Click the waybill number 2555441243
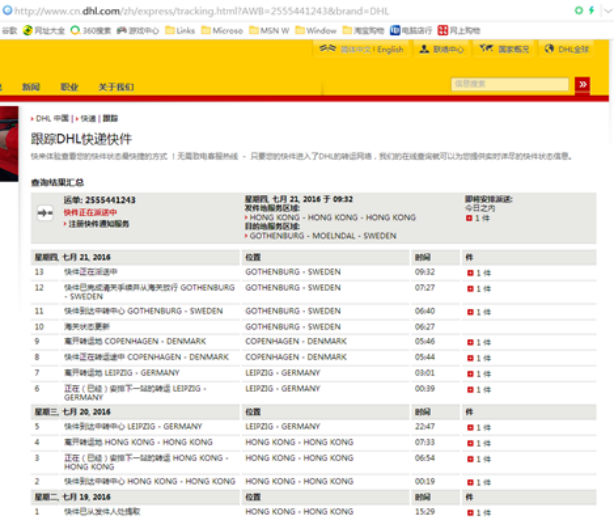This screenshot has width=615, height=520. tap(110, 200)
